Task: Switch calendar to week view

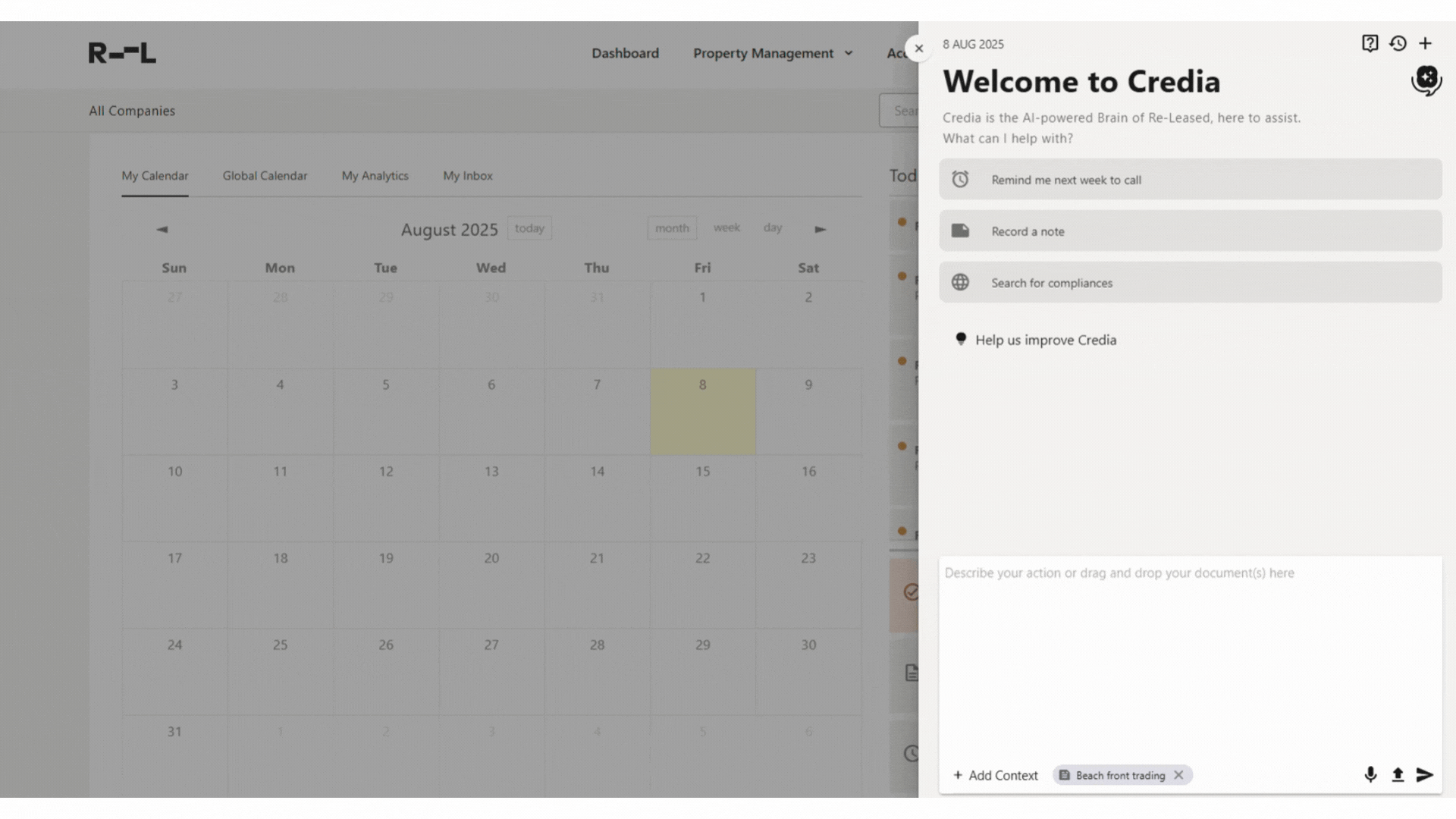Action: click(726, 227)
